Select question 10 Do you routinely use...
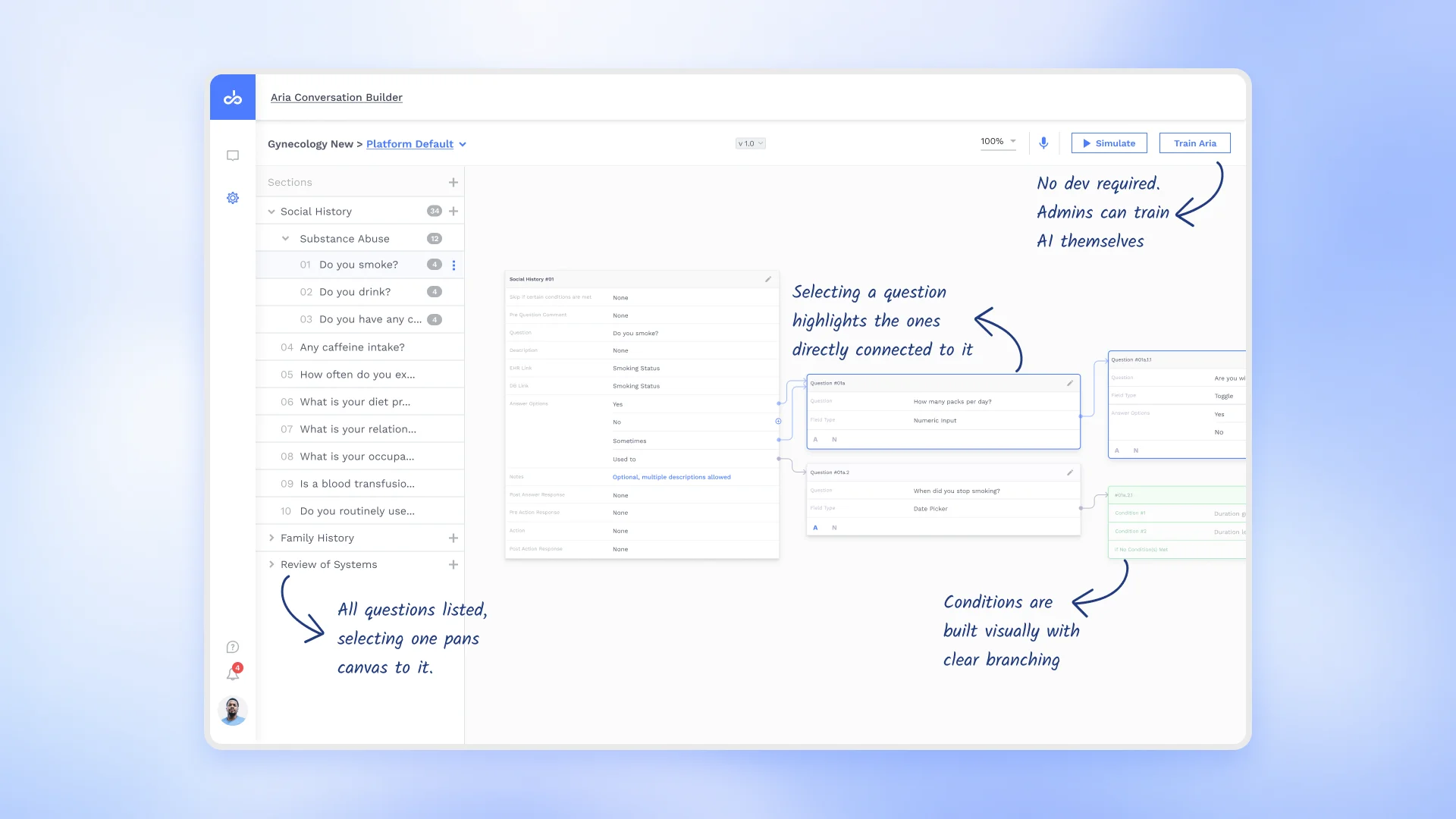This screenshot has height=819, width=1456. (360, 511)
